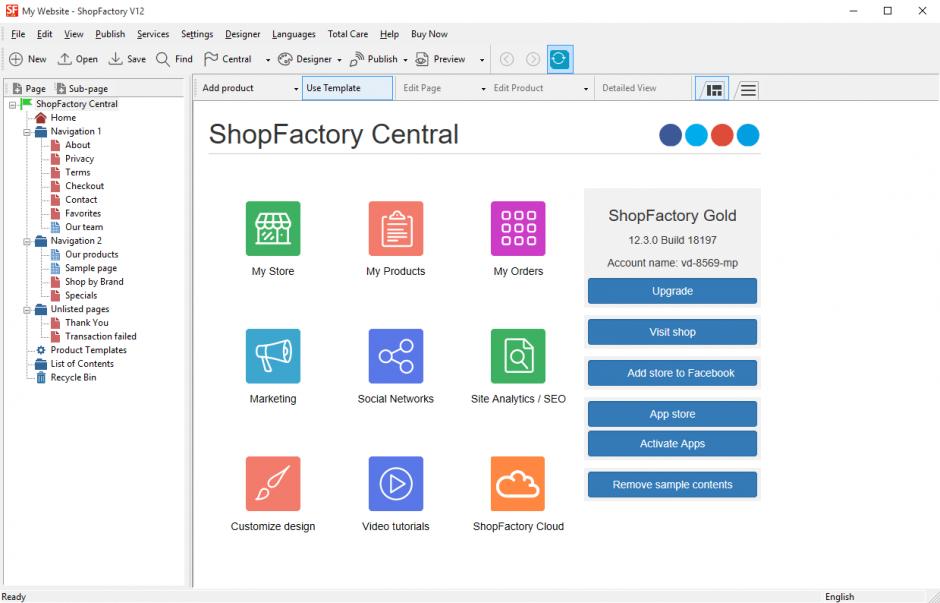Click the Preview toolbar button
Image resolution: width=940 pixels, height=603 pixels.
pyautogui.click(x=441, y=59)
